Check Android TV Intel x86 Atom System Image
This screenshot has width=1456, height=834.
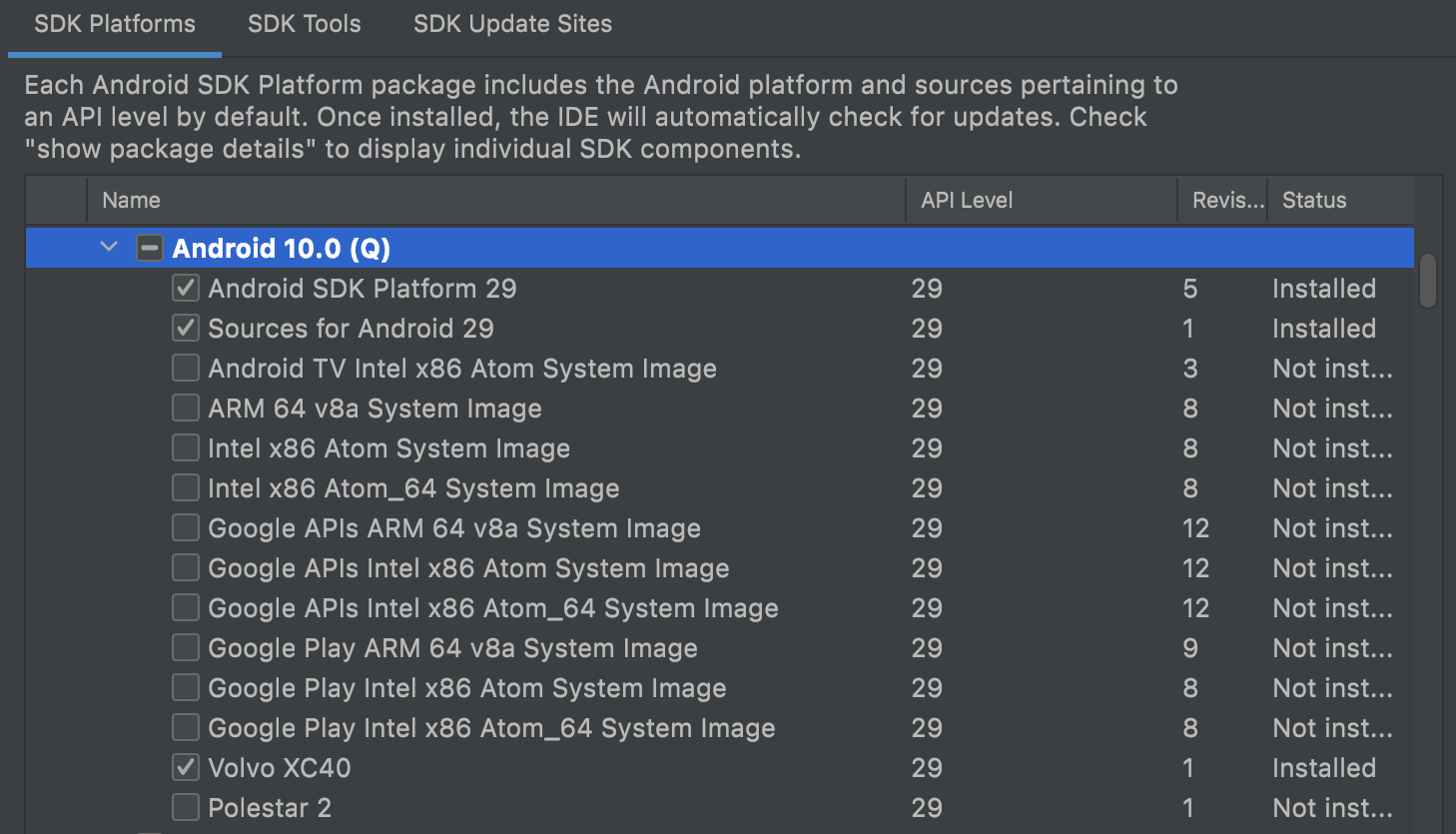click(186, 369)
